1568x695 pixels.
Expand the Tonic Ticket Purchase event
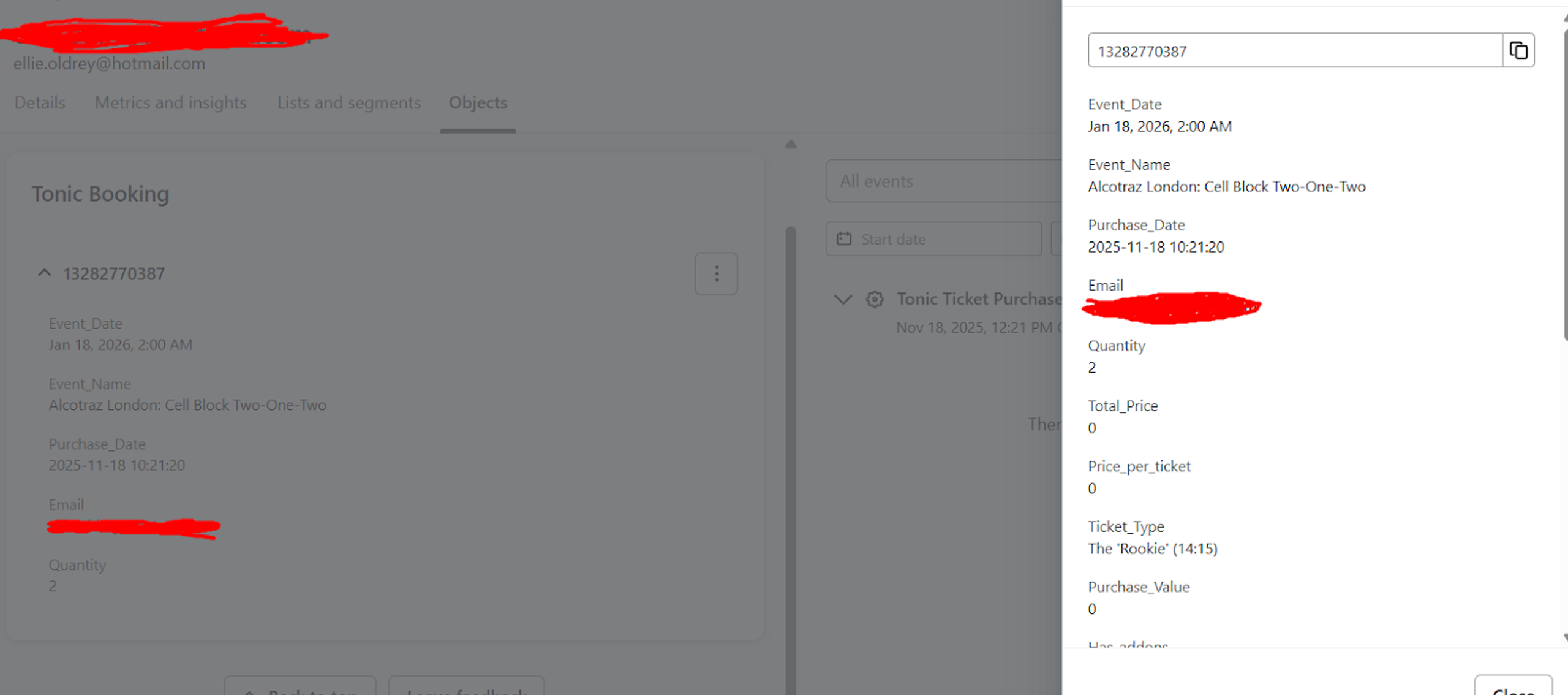tap(843, 299)
